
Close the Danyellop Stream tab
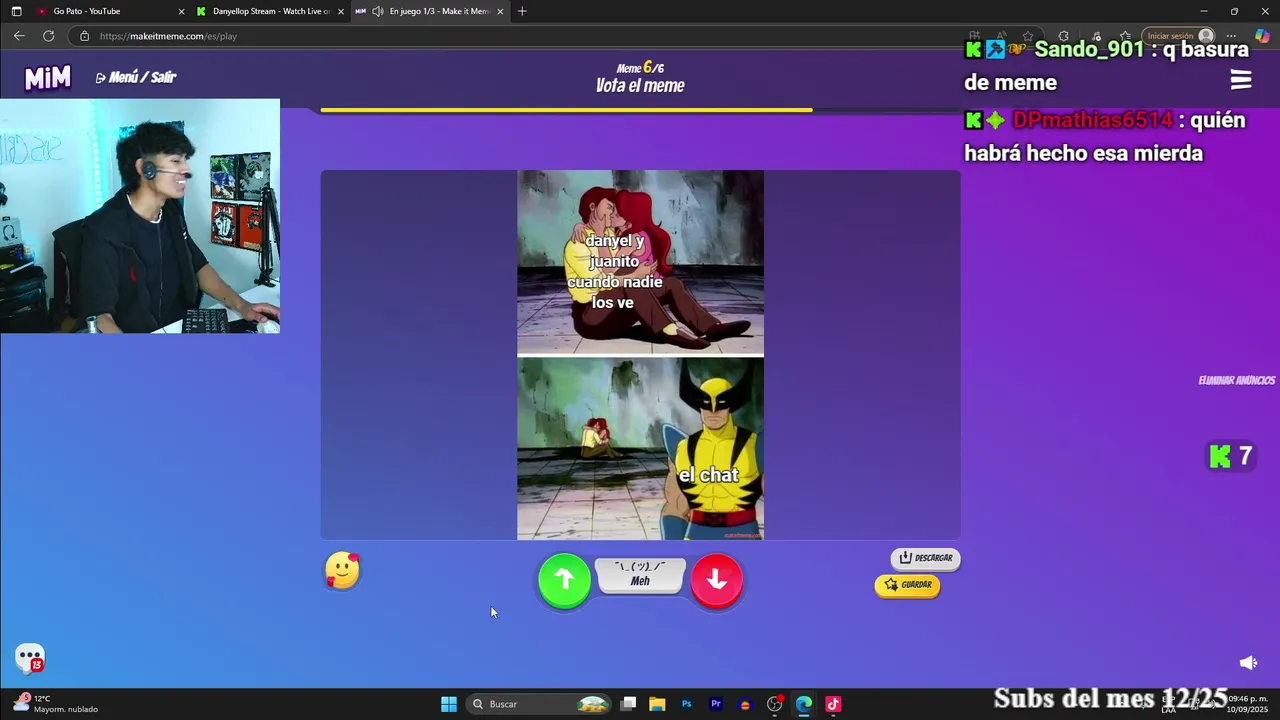point(341,11)
